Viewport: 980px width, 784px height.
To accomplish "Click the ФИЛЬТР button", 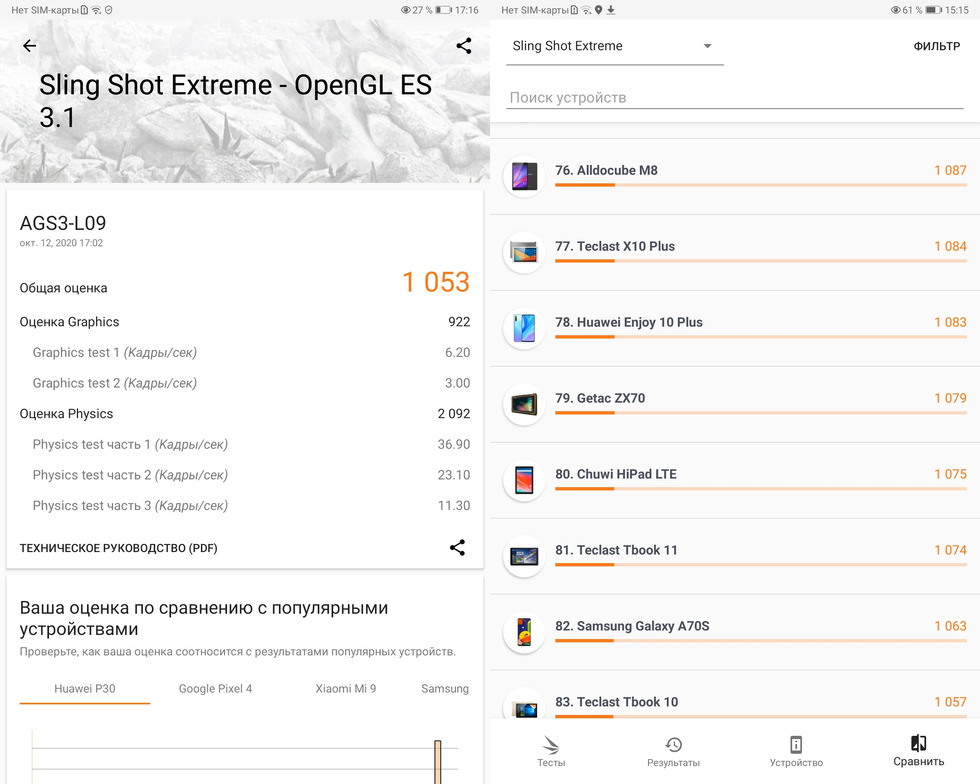I will (x=936, y=46).
